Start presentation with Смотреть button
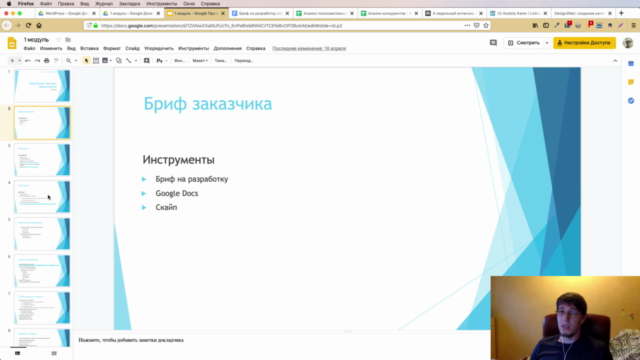The width and height of the screenshot is (640, 360). coord(524,42)
